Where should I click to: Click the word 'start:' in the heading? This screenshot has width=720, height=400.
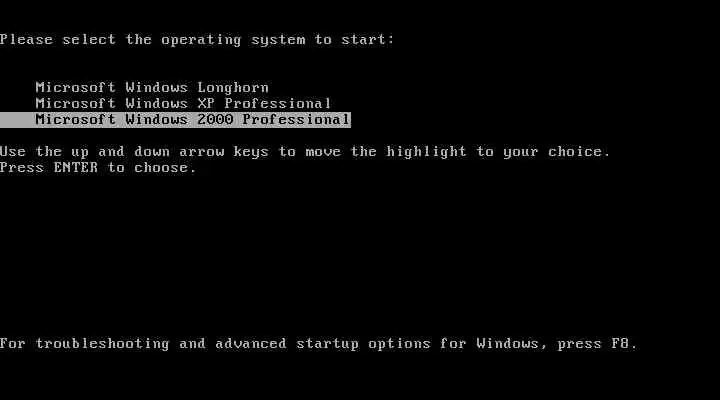368,39
